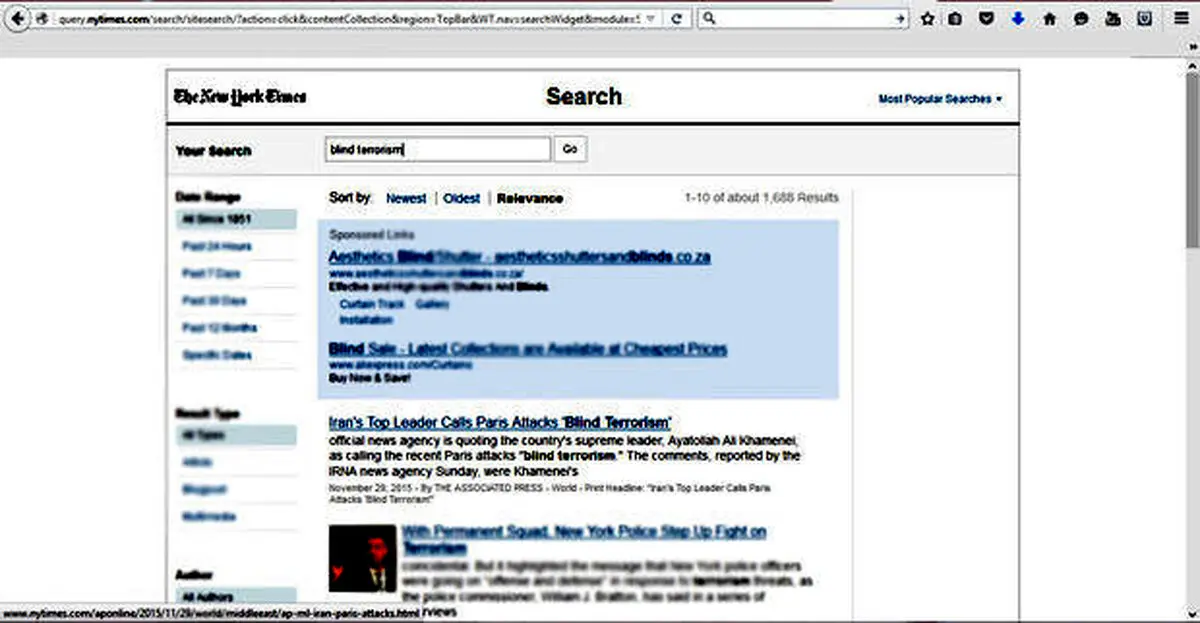Screen dimensions: 1200x623
Task: Click The New York Times logo
Action: click(x=240, y=97)
